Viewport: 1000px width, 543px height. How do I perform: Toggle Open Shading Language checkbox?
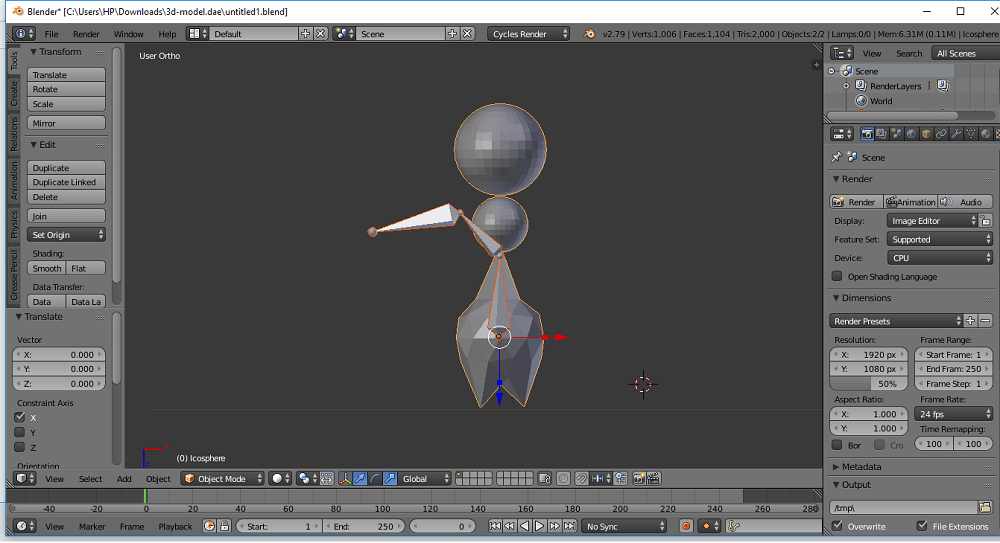(837, 276)
